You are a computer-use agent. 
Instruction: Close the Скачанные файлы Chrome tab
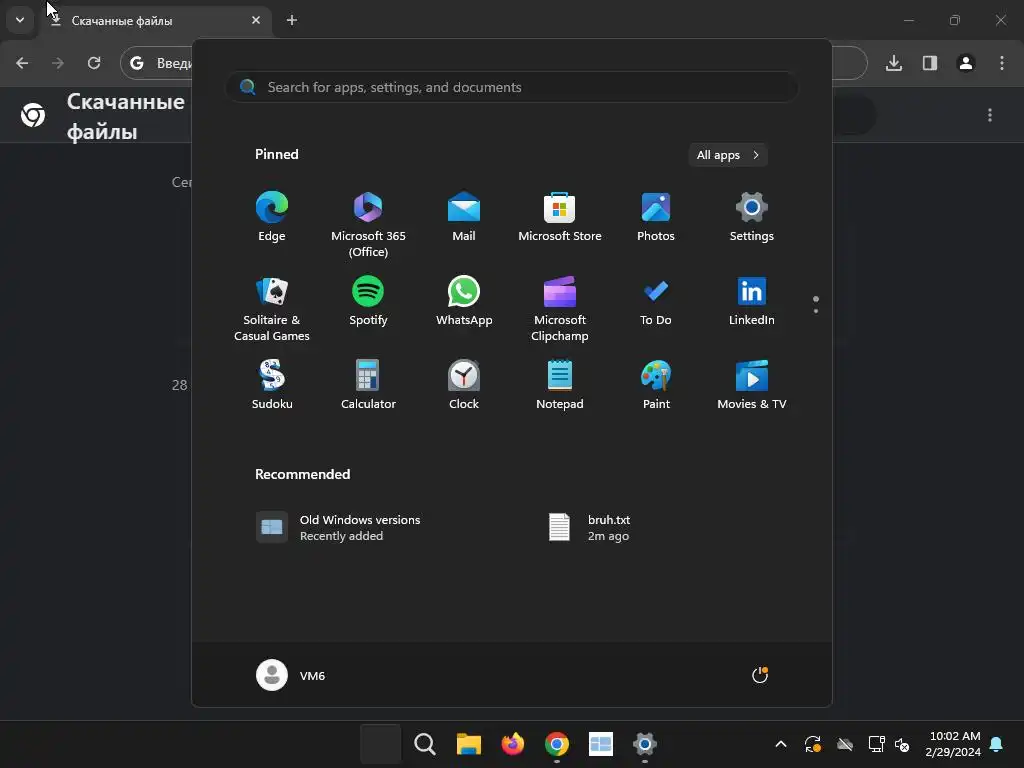coord(256,20)
